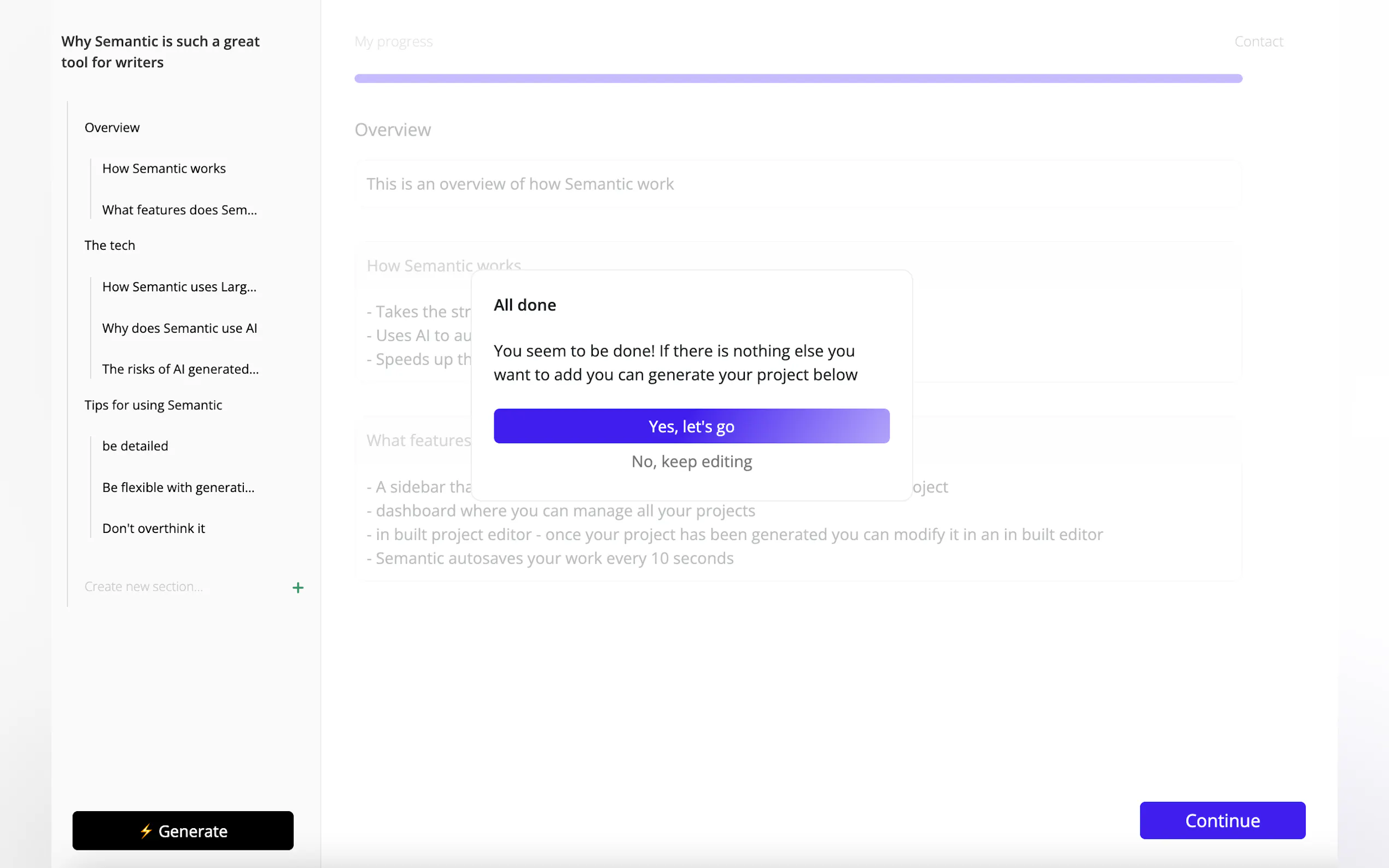Screen dimensions: 1389x868
Task: Click the lightning Generate button
Action: 183,830
